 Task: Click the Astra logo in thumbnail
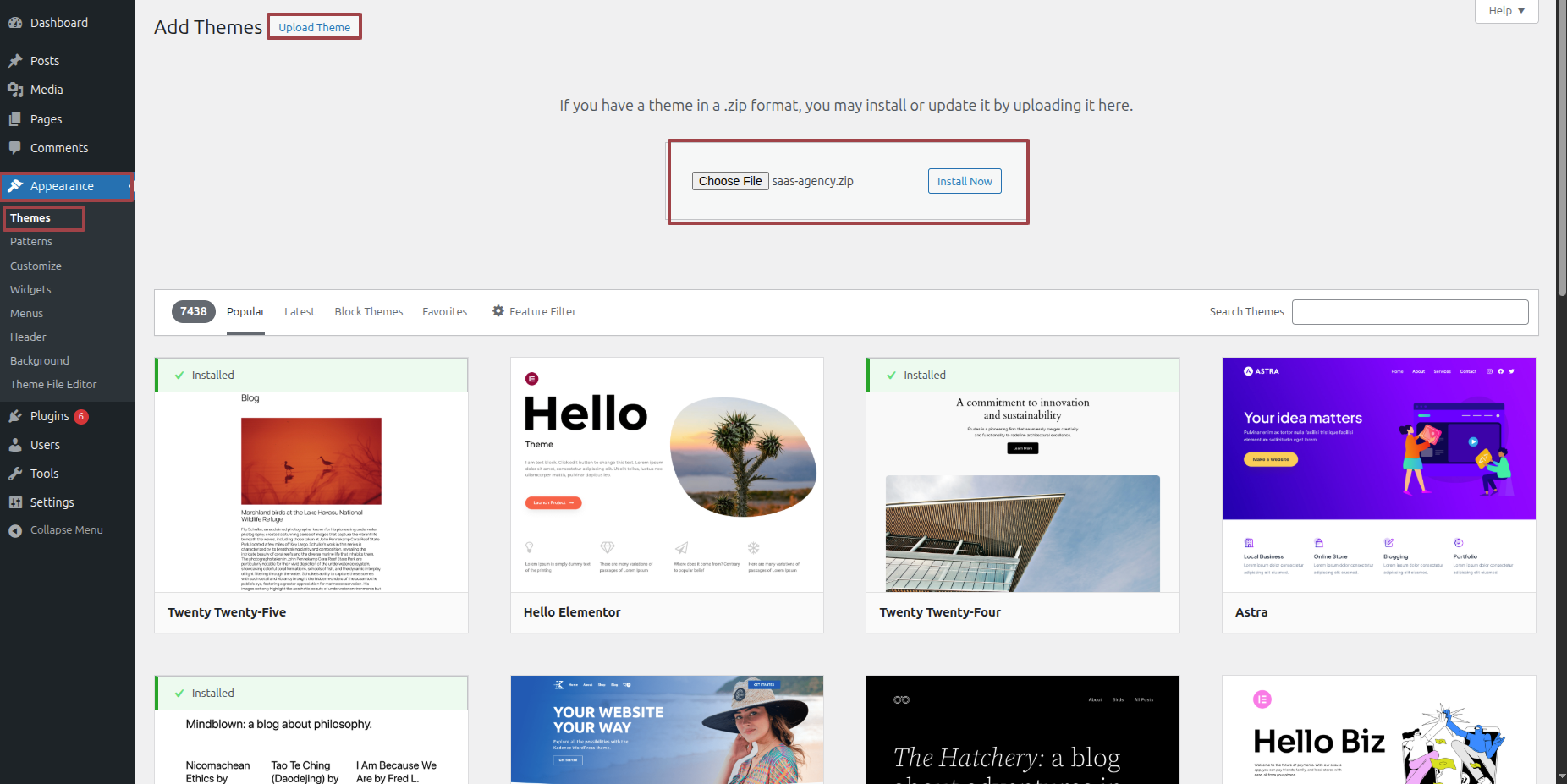tap(1261, 371)
